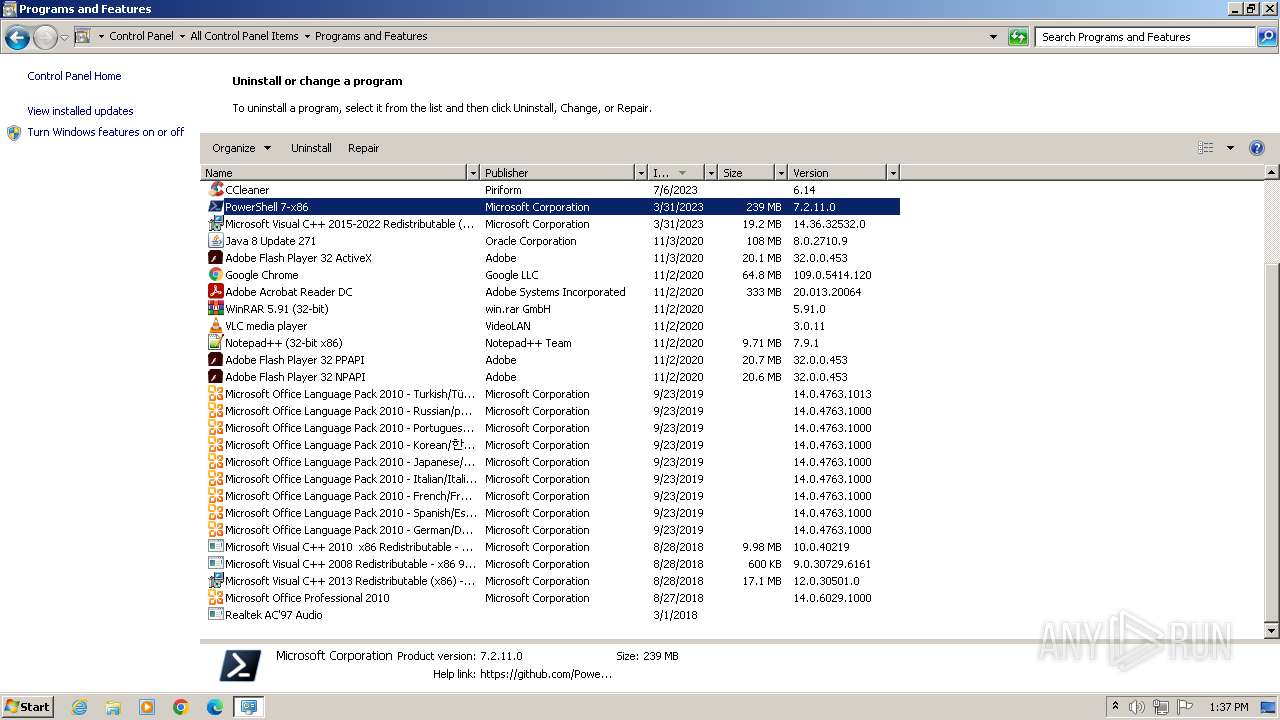This screenshot has height=720, width=1280.
Task: Click the Help link github URL text
Action: [x=546, y=674]
